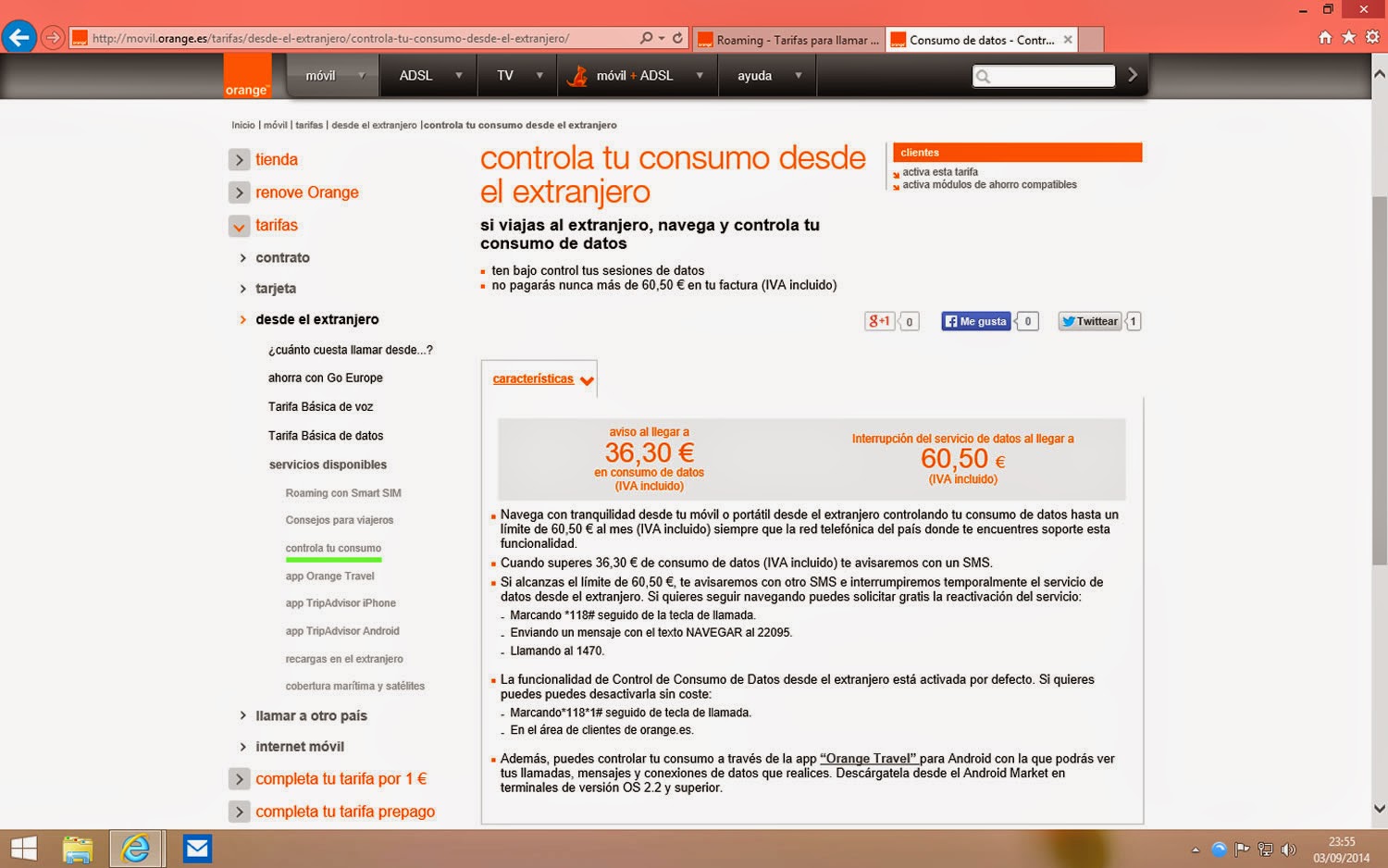Viewport: 1388px width, 868px height.
Task: Select the Twitter bird Twittear icon
Action: [x=1089, y=321]
